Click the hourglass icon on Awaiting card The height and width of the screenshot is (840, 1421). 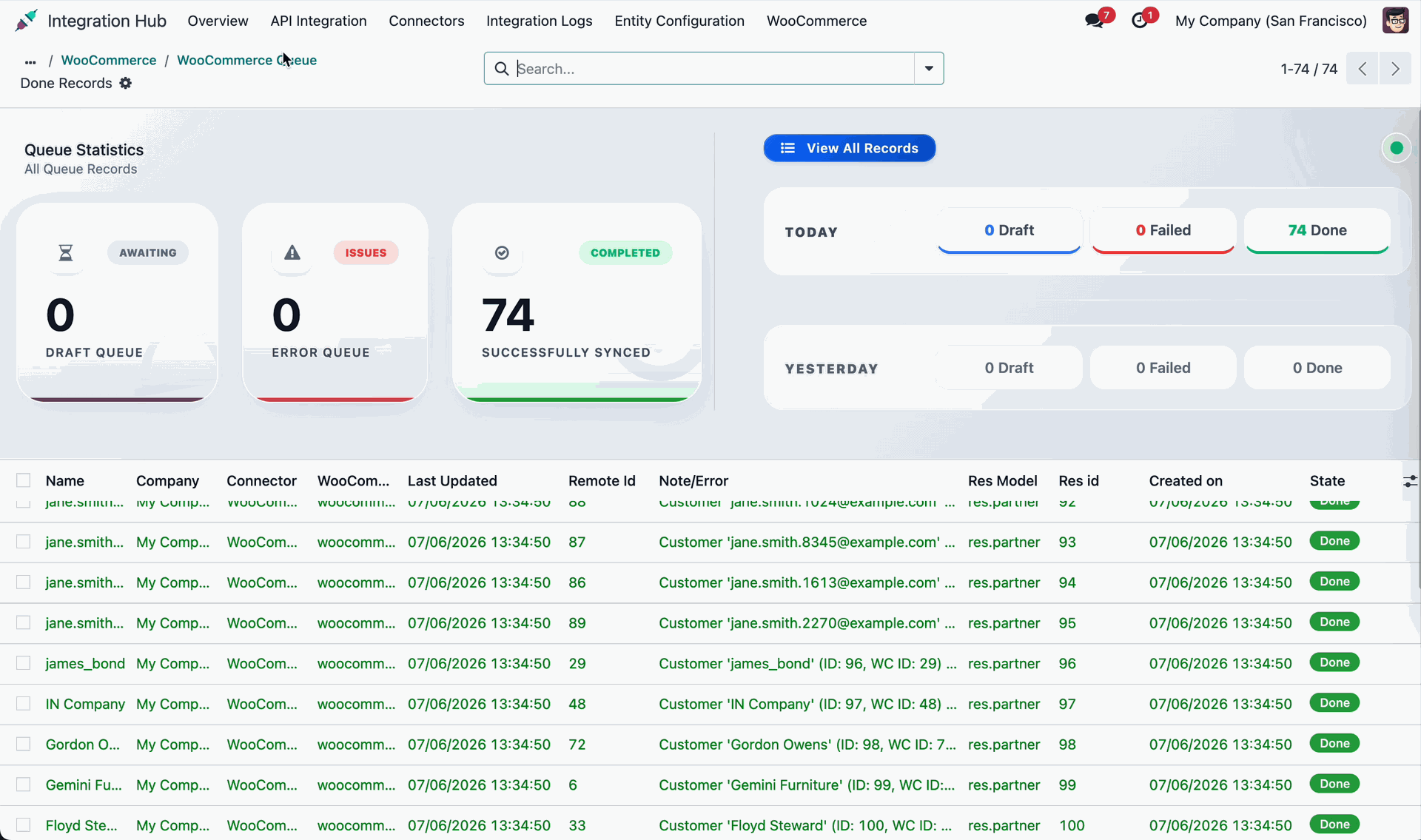66,253
